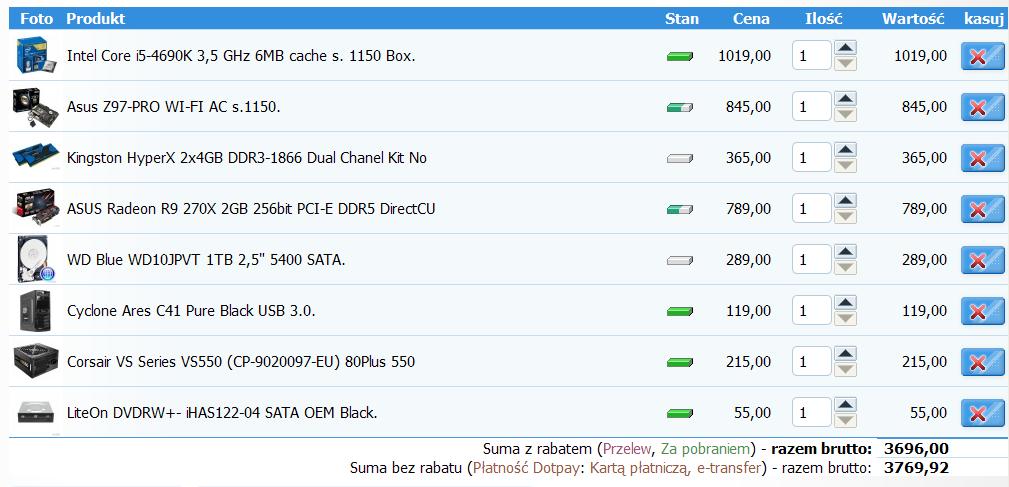Increase quantity of Kingston HyperX kit

point(845,149)
